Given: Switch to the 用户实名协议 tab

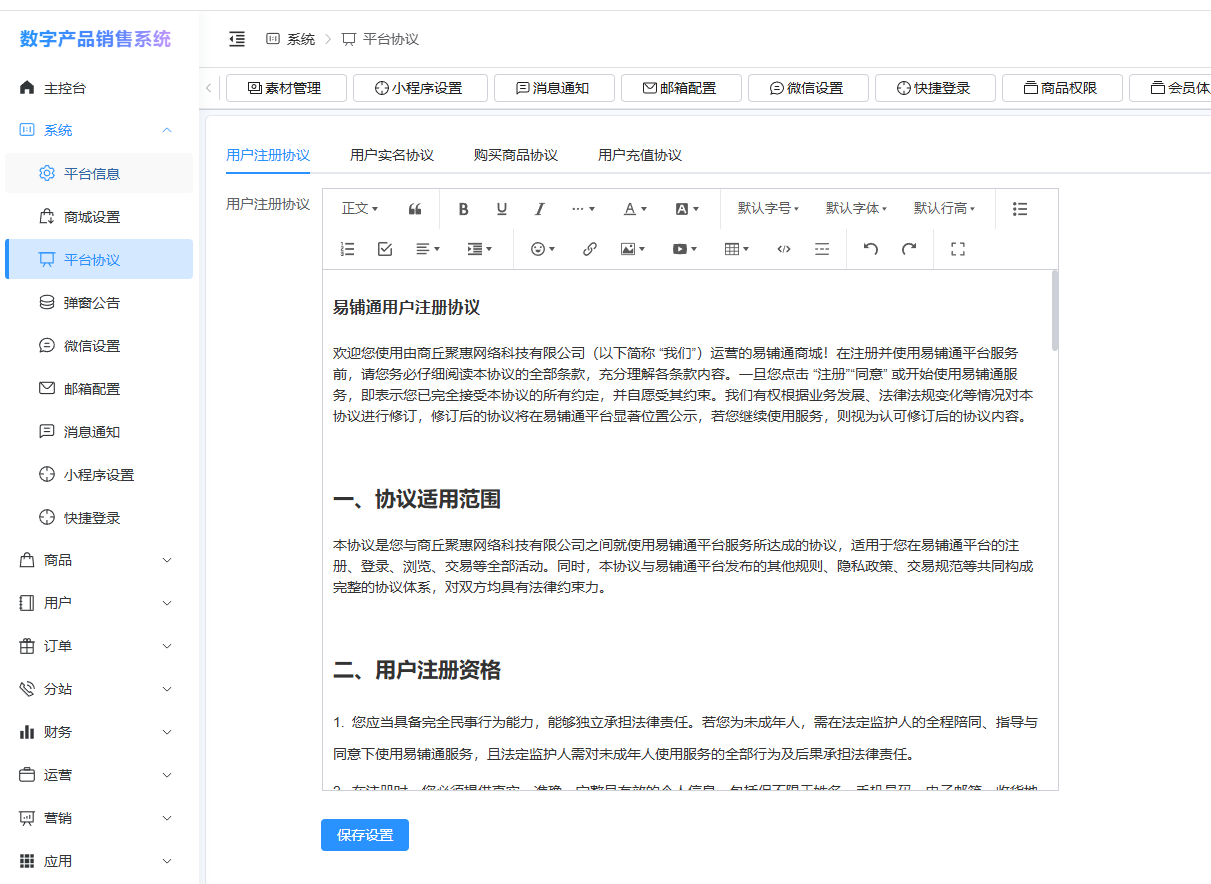Looking at the screenshot, I should [392, 155].
